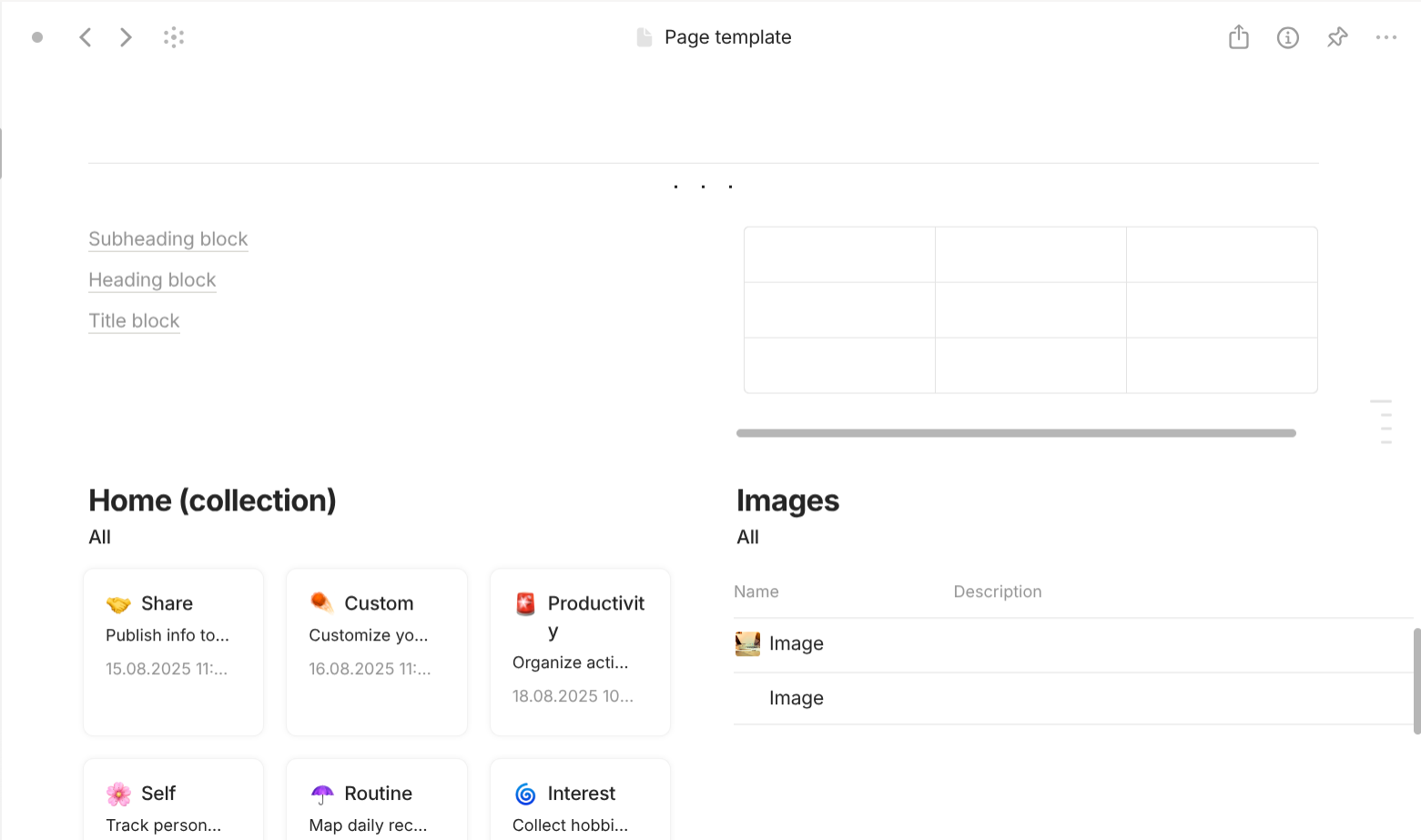Click the Description column header

pyautogui.click(x=997, y=592)
